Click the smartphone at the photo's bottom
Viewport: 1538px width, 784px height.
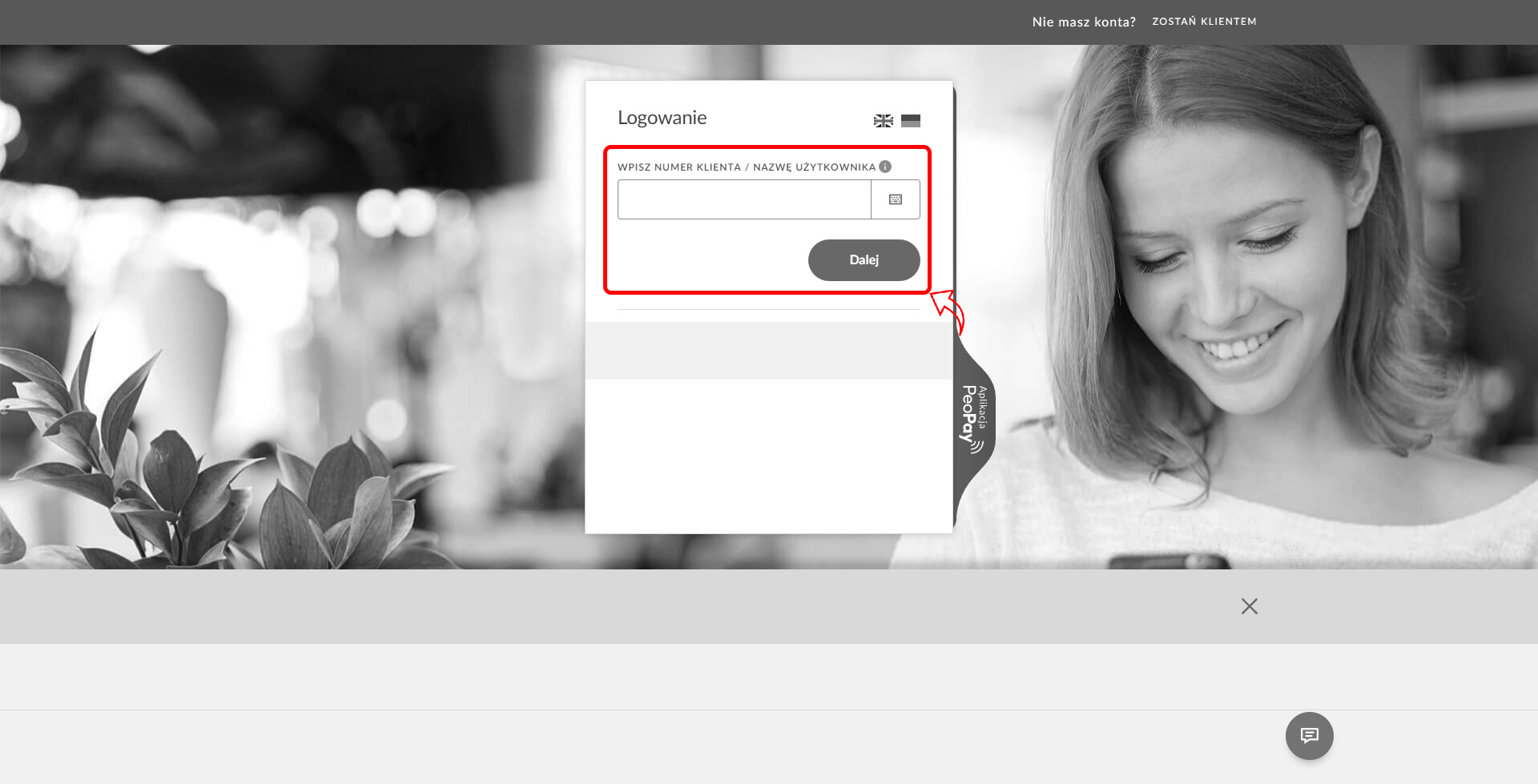point(1170,561)
